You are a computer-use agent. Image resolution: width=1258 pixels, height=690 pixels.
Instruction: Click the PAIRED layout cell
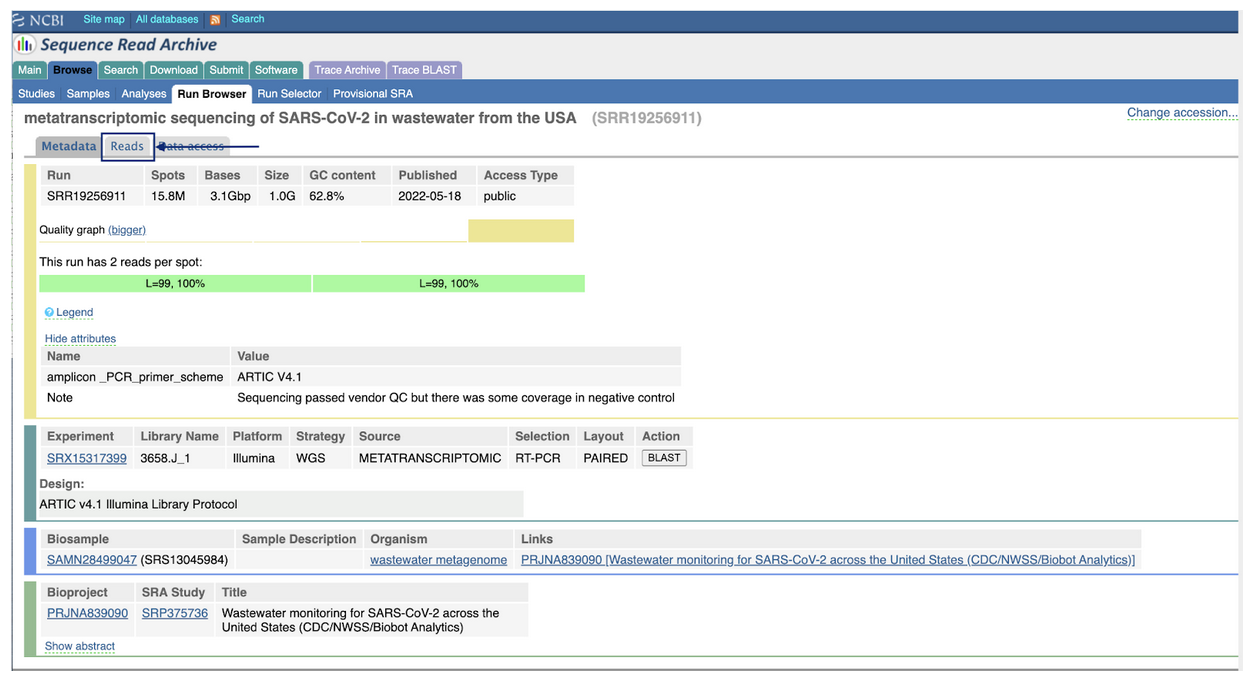606,458
